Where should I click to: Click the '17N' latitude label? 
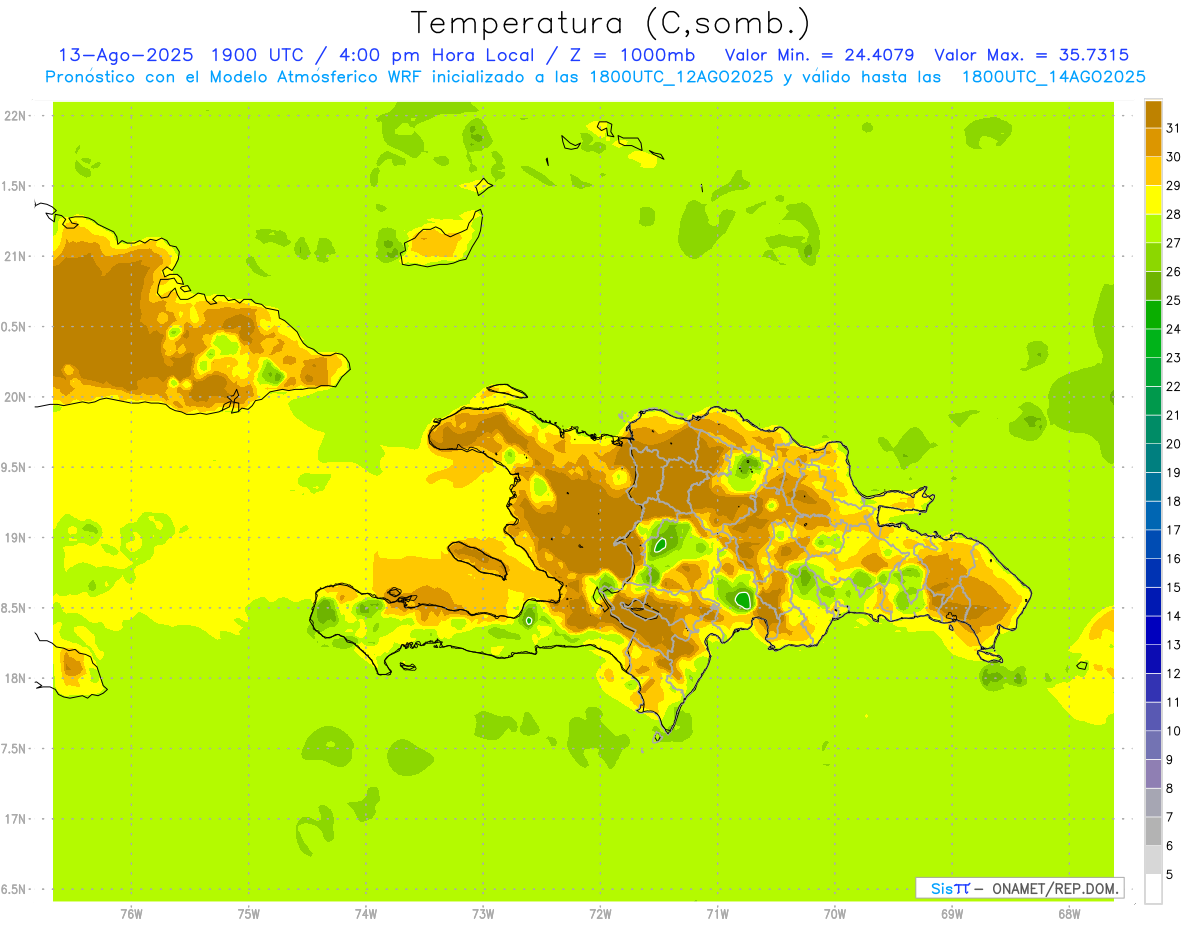point(16,819)
